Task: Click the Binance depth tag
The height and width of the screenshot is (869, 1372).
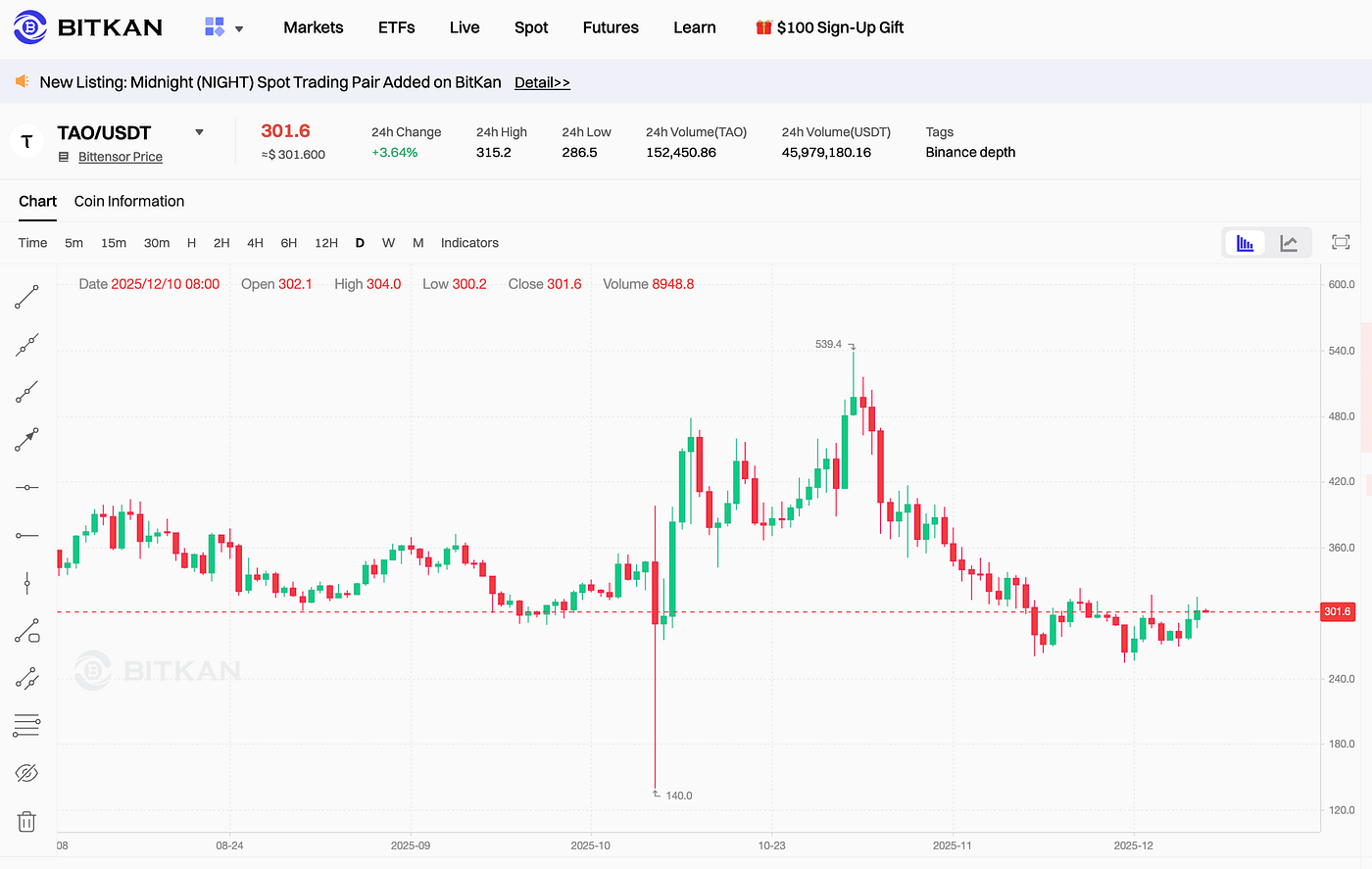Action: click(970, 153)
